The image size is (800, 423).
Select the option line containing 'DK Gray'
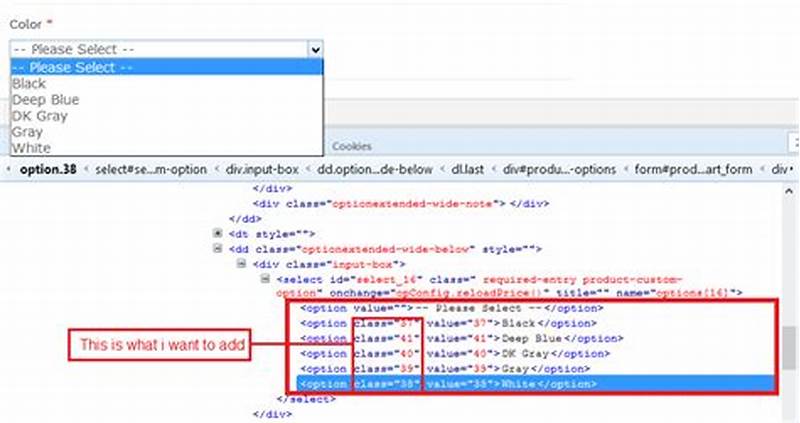pyautogui.click(x=455, y=354)
